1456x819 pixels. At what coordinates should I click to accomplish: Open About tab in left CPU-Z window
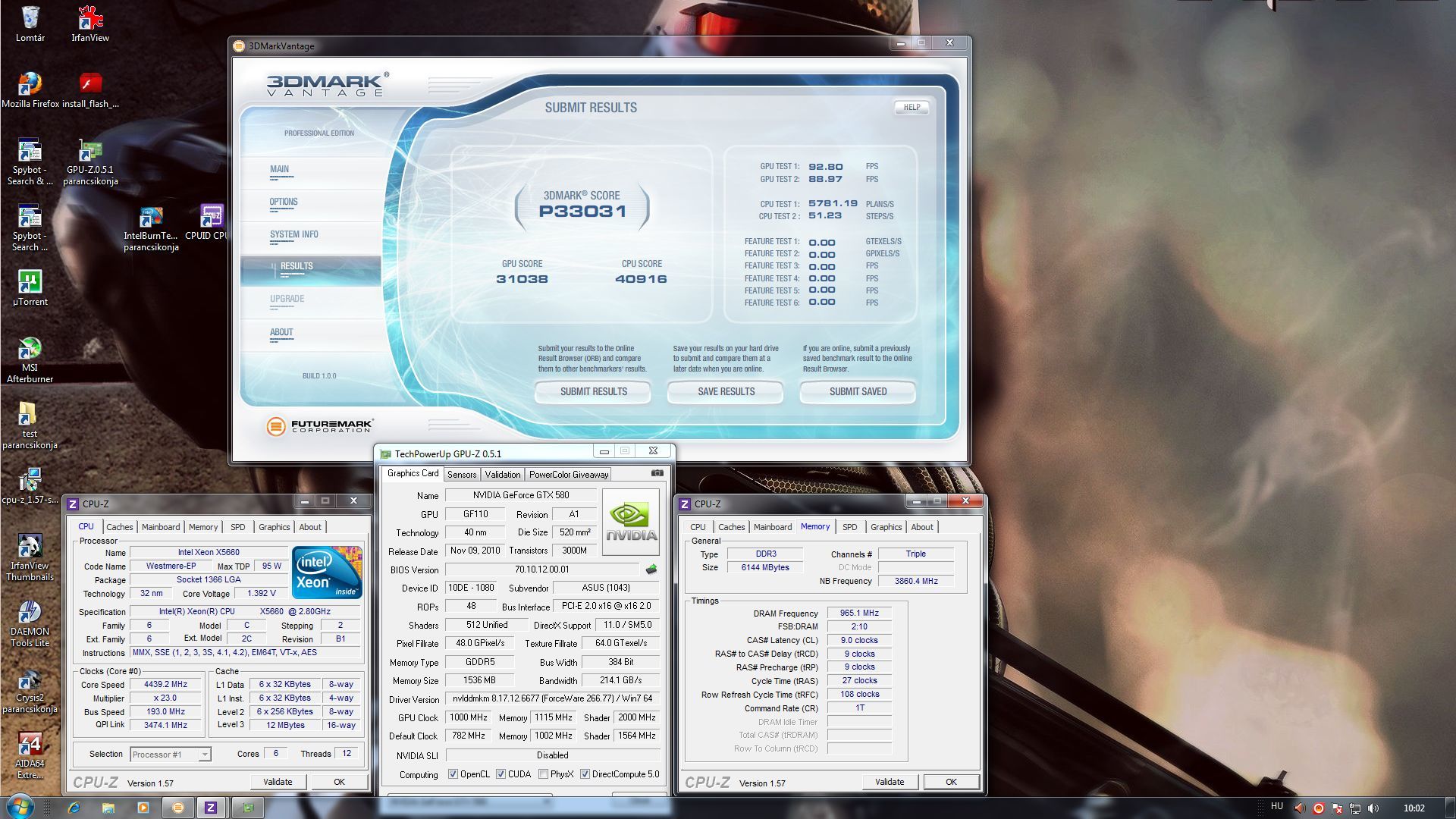(310, 527)
